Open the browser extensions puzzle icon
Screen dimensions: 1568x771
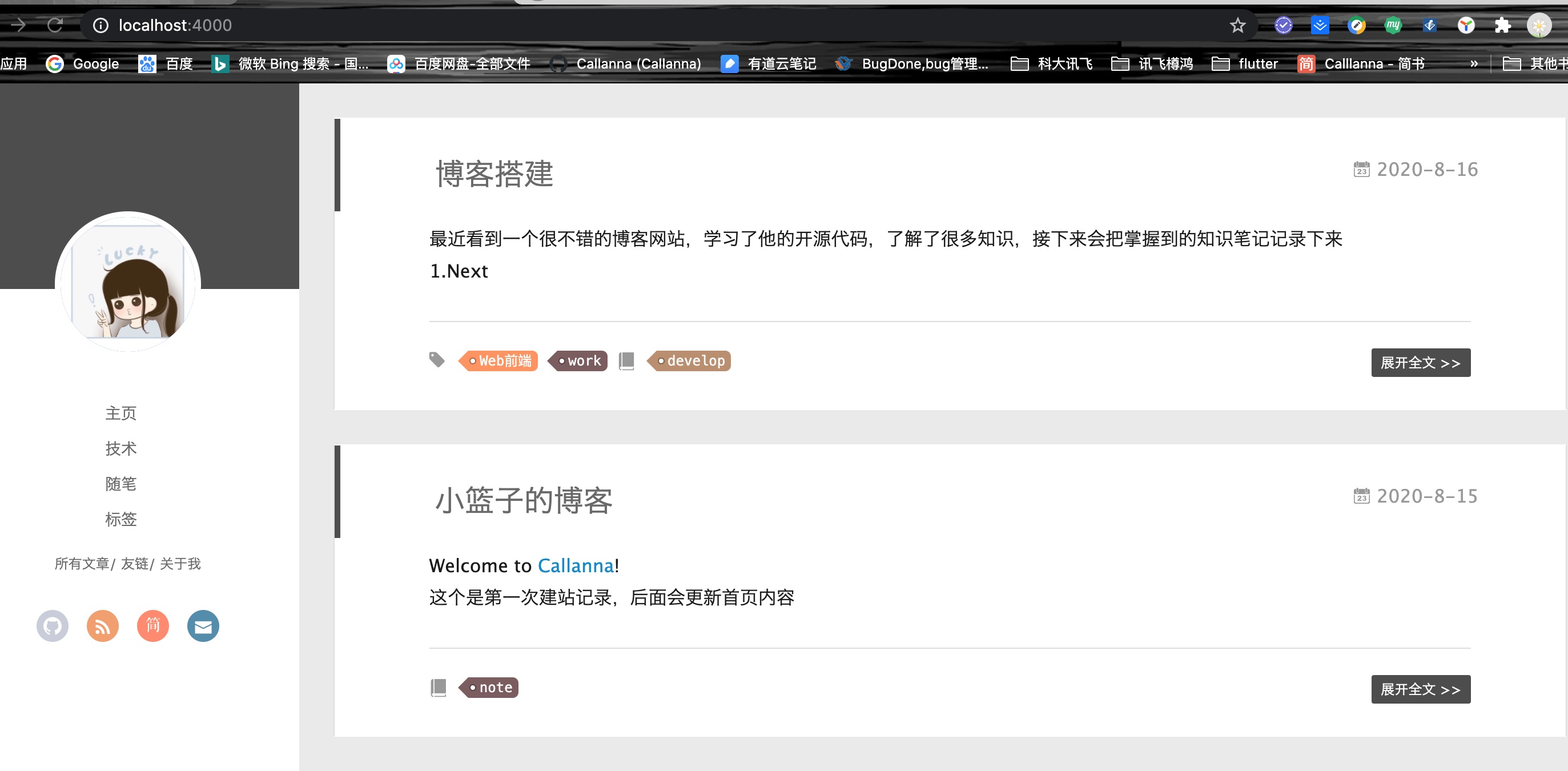[x=1502, y=25]
